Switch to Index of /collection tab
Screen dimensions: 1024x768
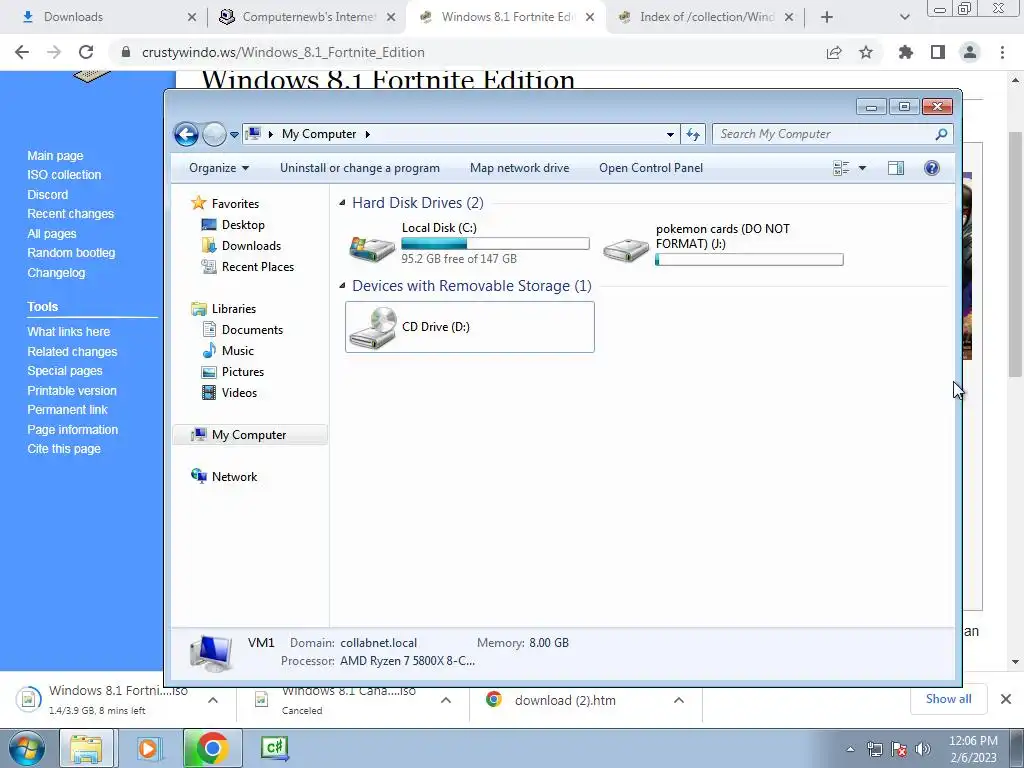tap(705, 17)
